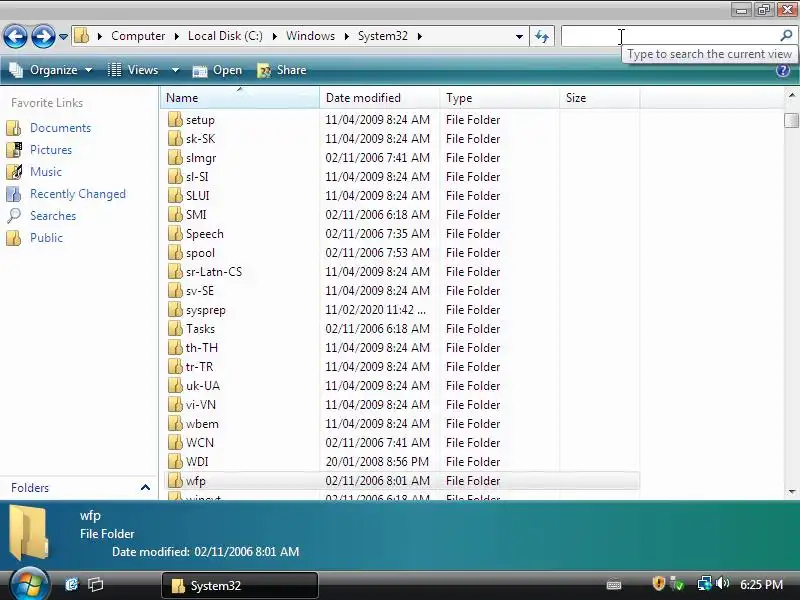Select the sr-Latn-CS folder icon
This screenshot has width=800, height=600.
point(175,271)
